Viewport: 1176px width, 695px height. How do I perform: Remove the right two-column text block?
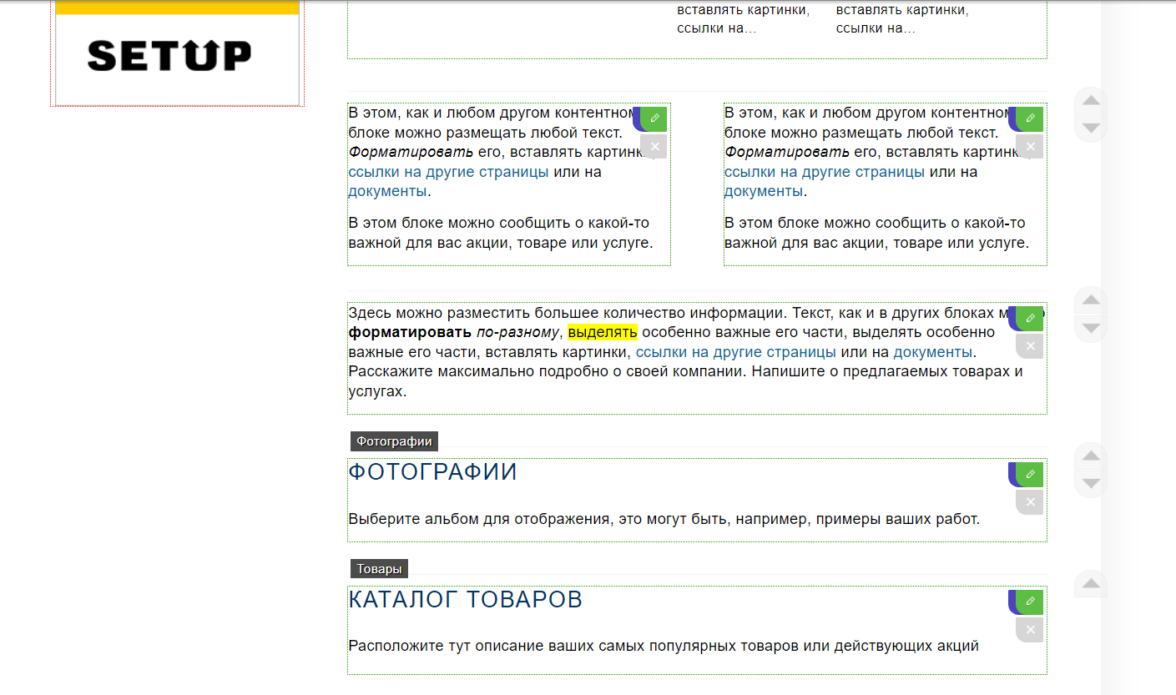point(1030,147)
